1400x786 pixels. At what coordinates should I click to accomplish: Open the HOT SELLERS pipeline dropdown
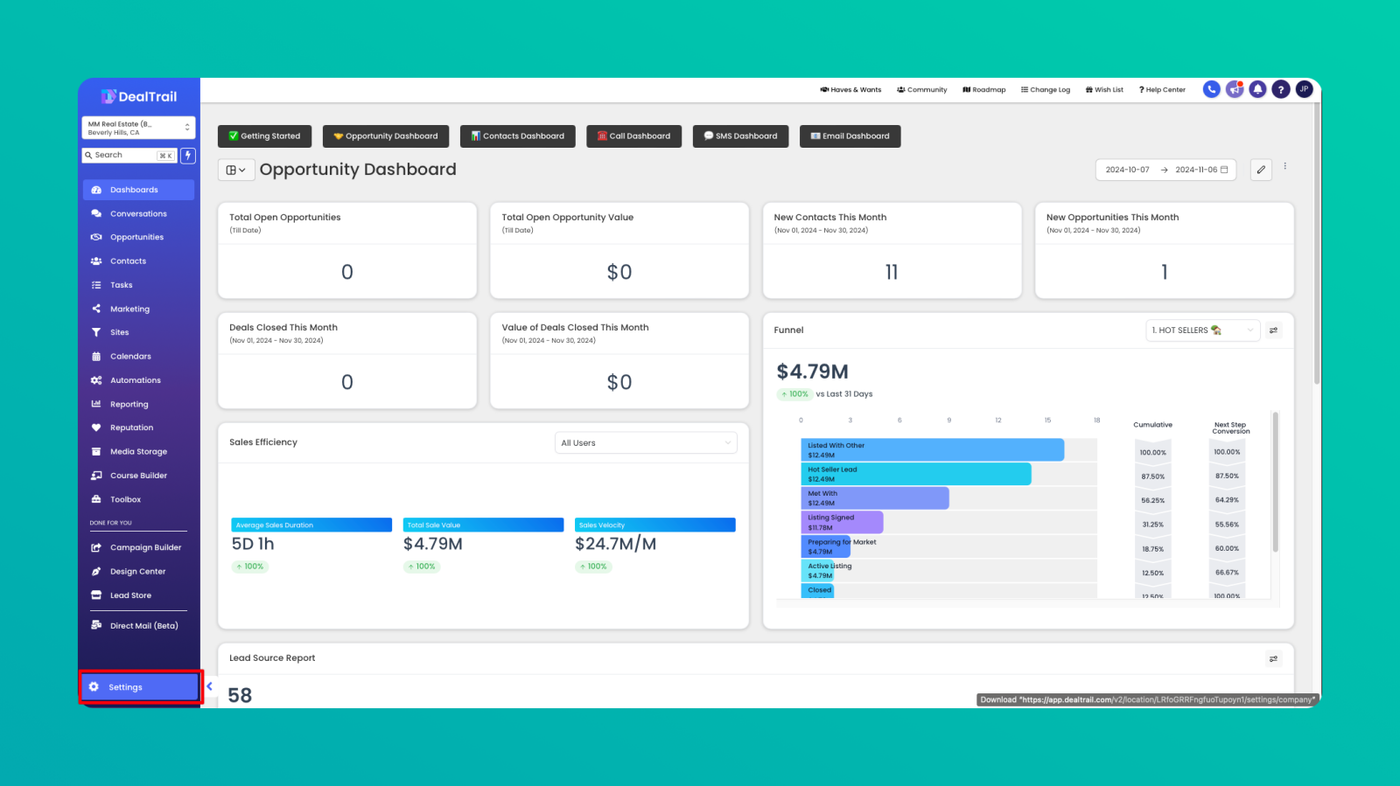1202,330
